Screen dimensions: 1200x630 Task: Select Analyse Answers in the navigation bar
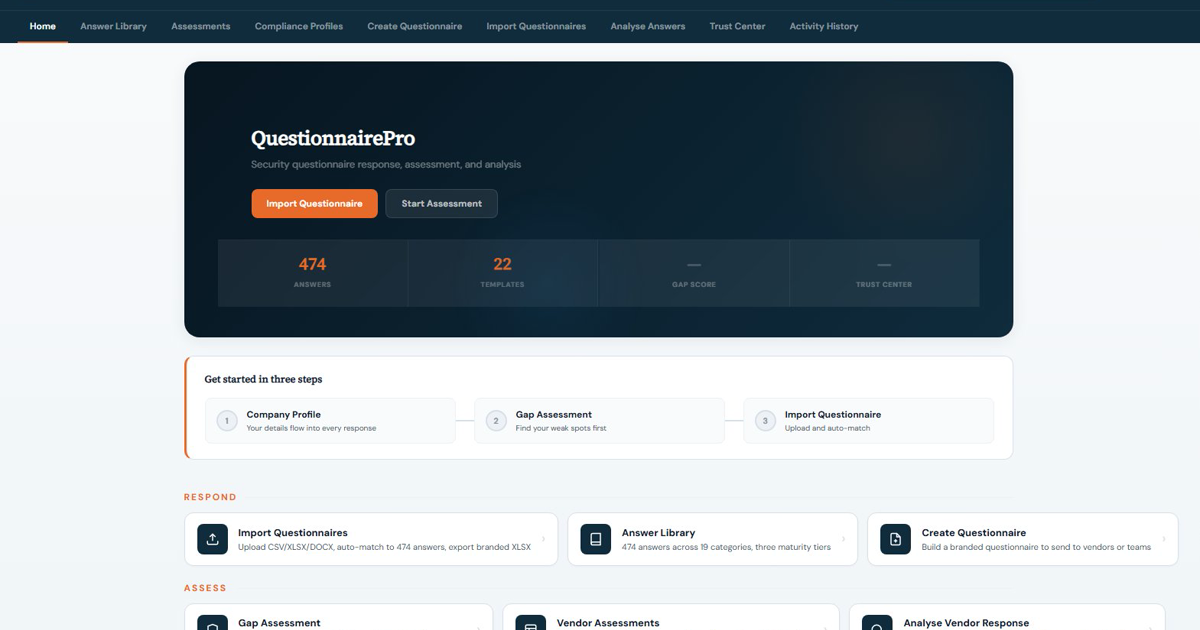[648, 26]
